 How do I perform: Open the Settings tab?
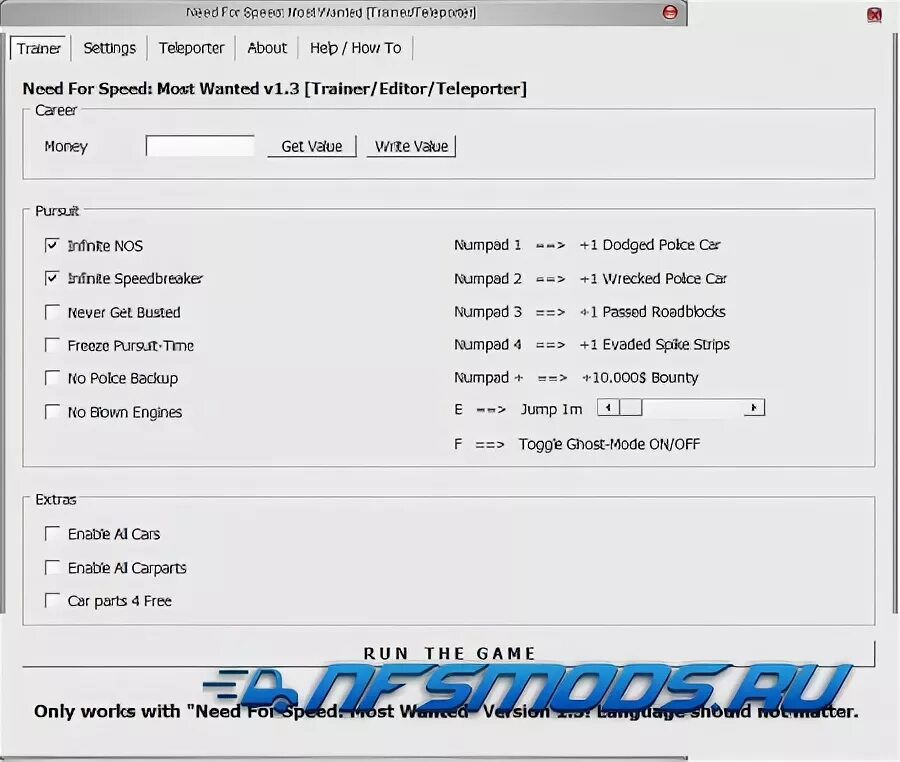coord(110,48)
